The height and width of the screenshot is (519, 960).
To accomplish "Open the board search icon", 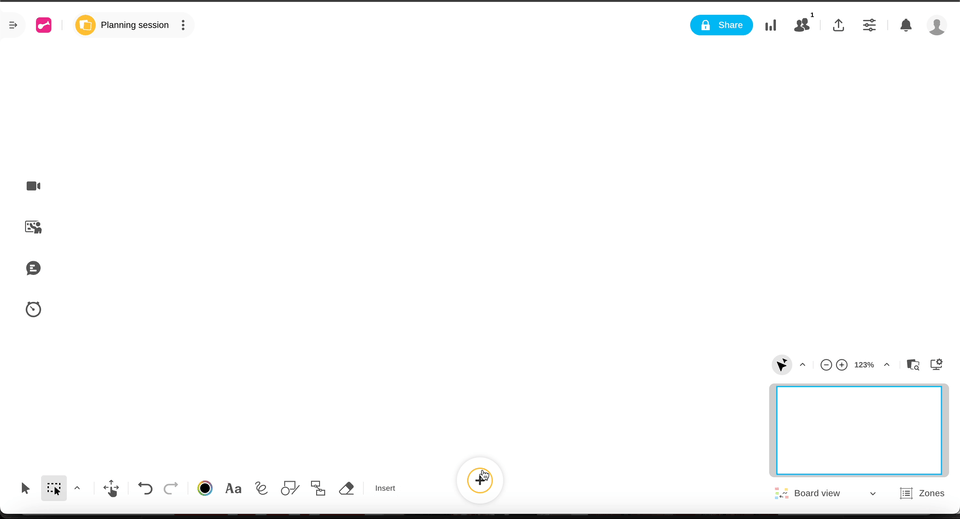I will pos(913,365).
